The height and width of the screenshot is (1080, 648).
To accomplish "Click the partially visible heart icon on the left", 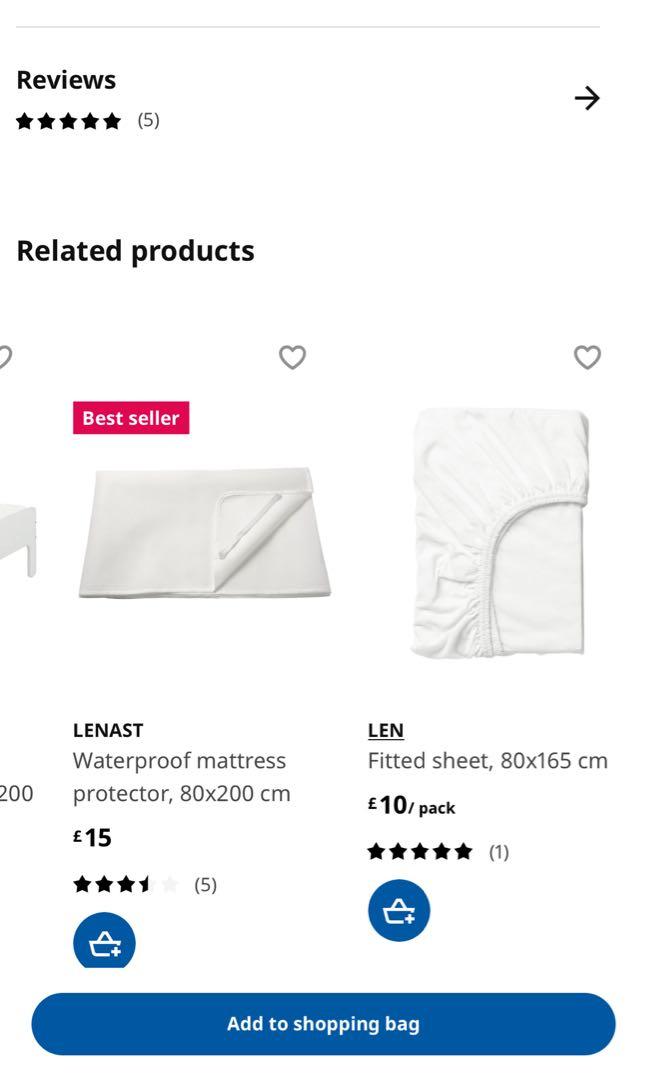I will (5, 357).
